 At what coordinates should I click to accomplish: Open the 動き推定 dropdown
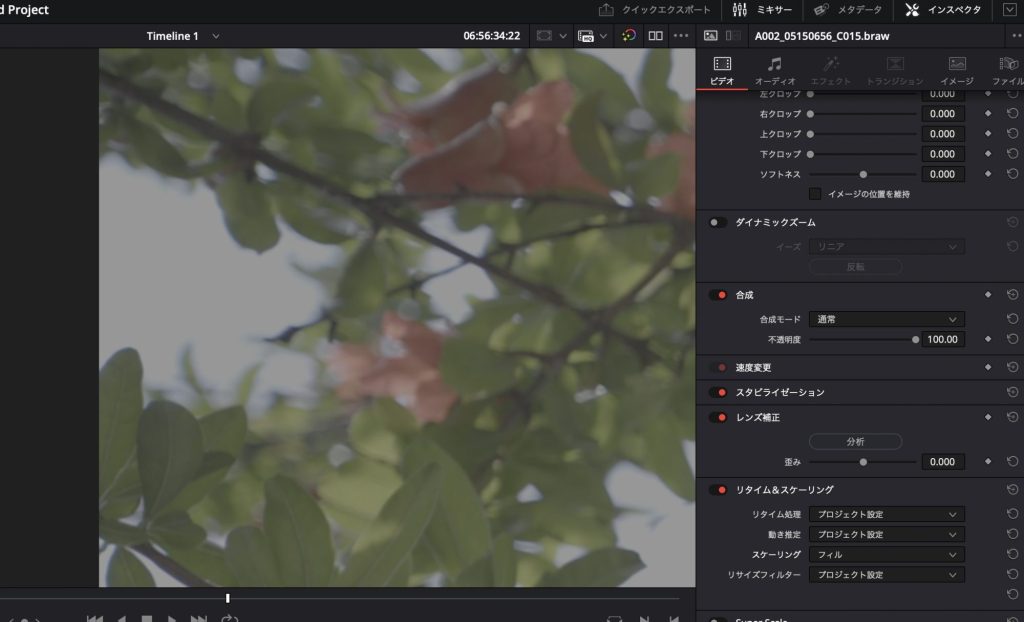tap(886, 534)
